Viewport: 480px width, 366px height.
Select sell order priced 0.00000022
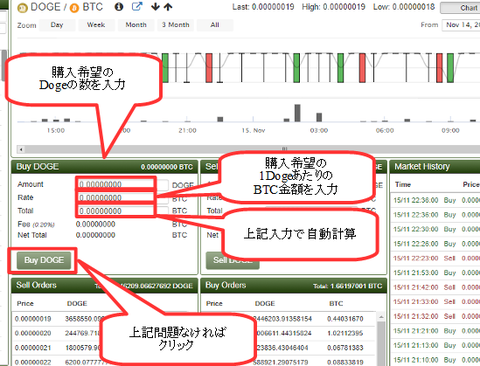(104, 362)
